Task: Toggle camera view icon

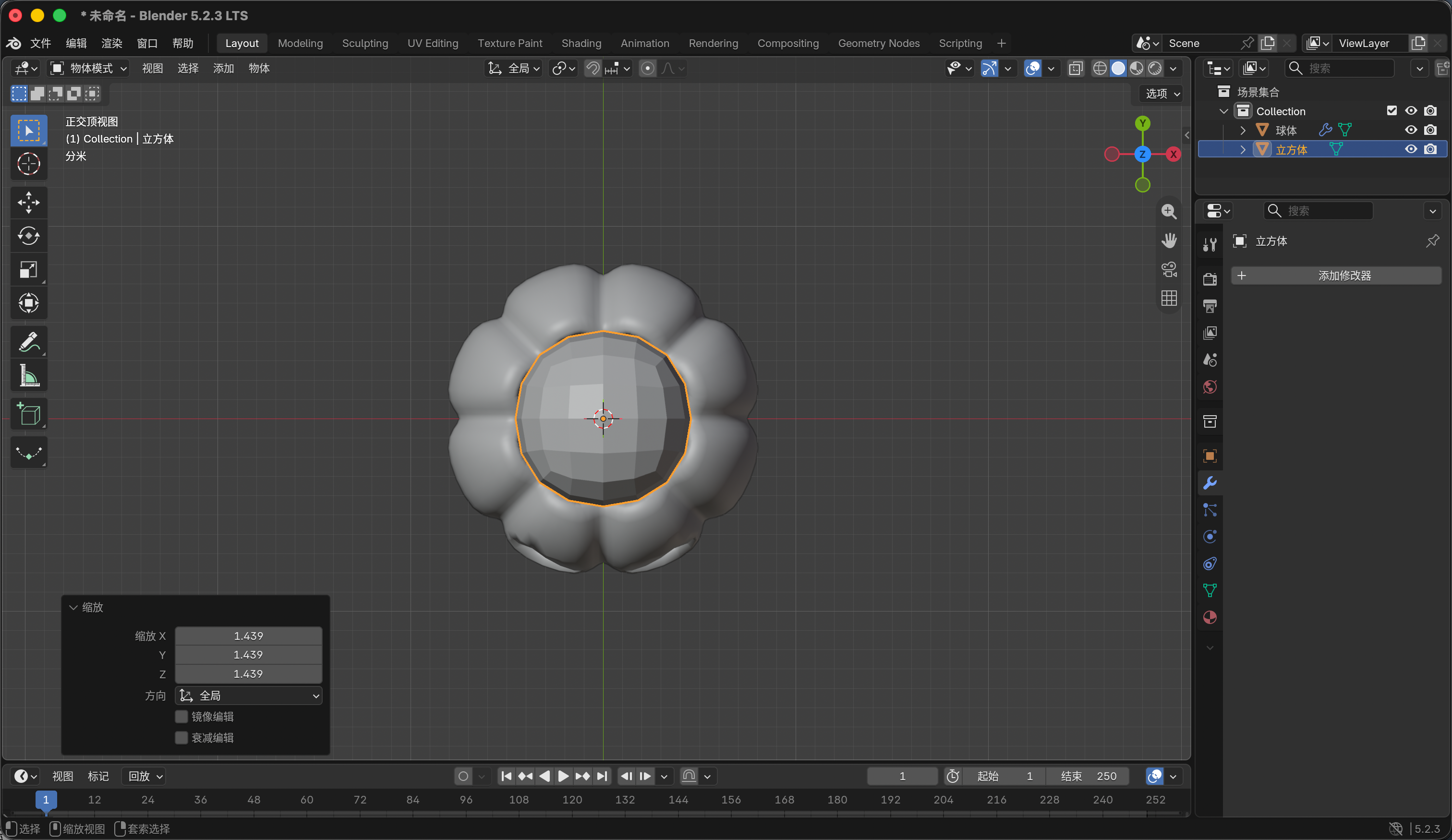Action: [1169, 270]
